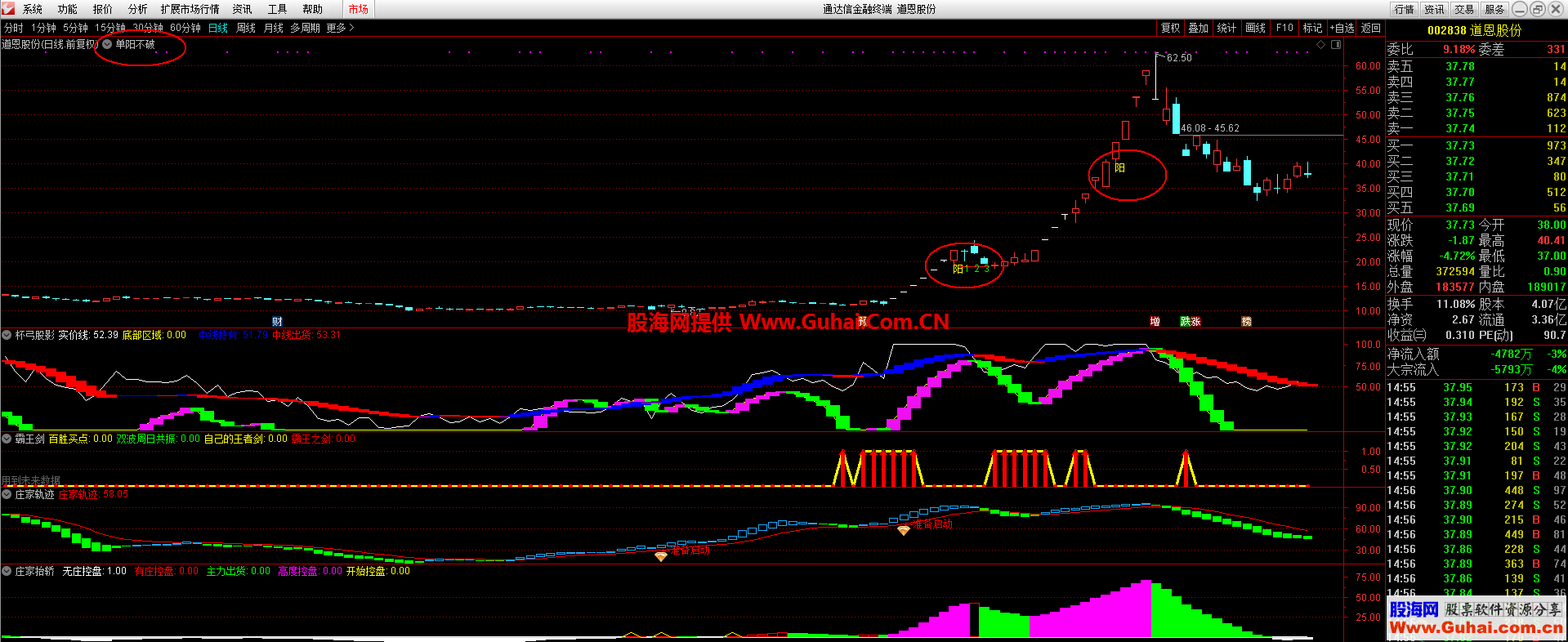Open the 多周期 multi-period view
The height and width of the screenshot is (642, 1568).
point(306,28)
